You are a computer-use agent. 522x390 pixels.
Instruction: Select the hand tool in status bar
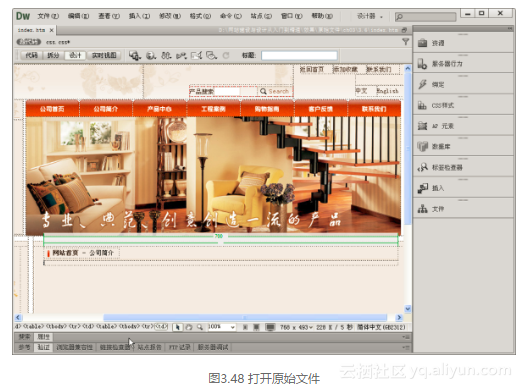click(x=189, y=327)
